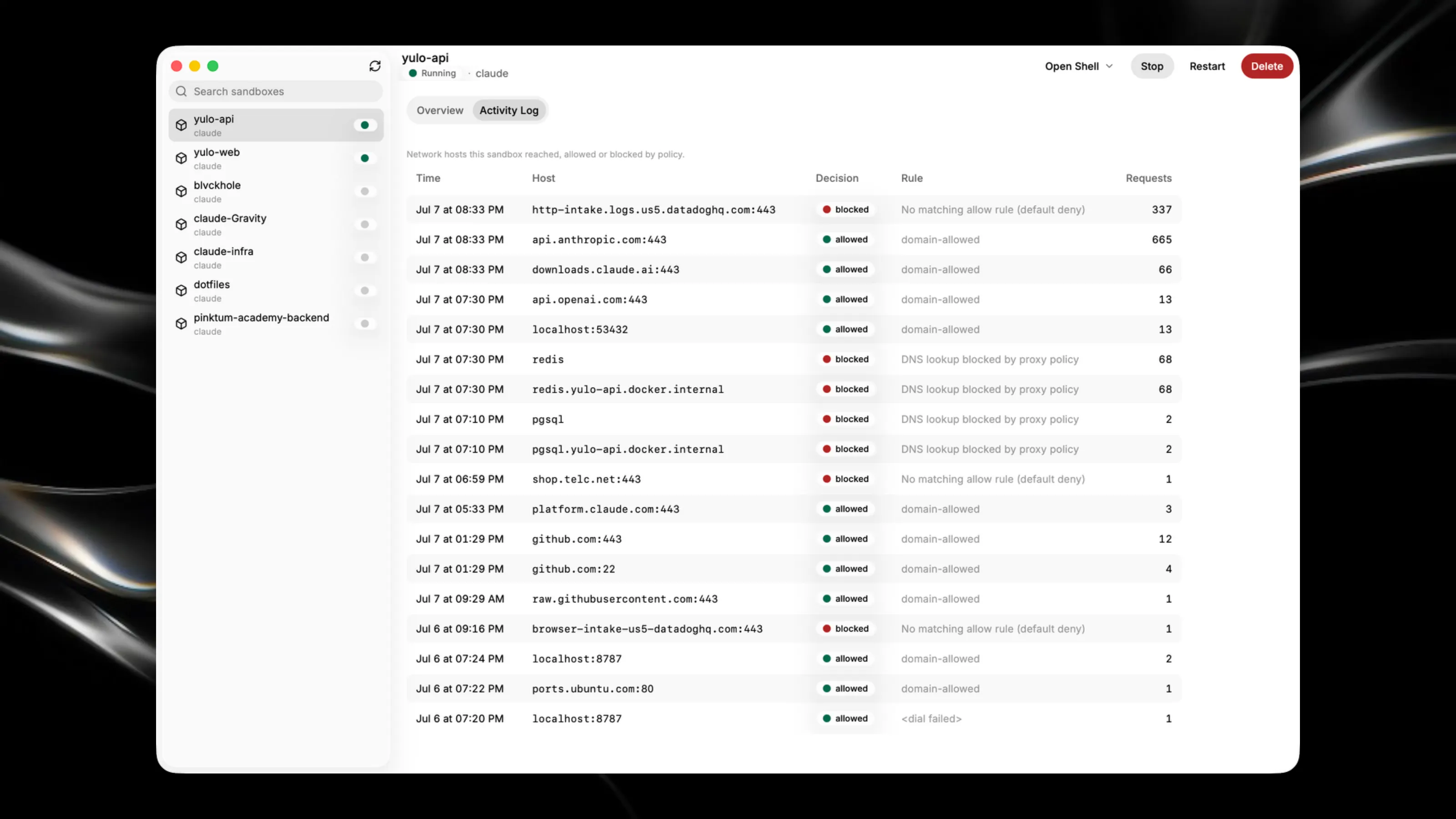Click the Stop button
This screenshot has width=1456, height=819.
coord(1151,66)
